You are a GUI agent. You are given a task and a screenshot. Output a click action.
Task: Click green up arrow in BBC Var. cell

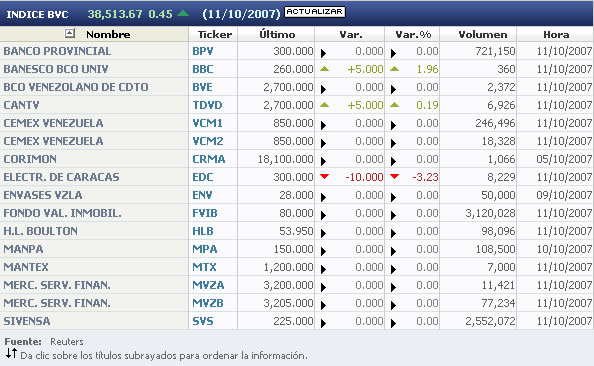click(x=324, y=69)
